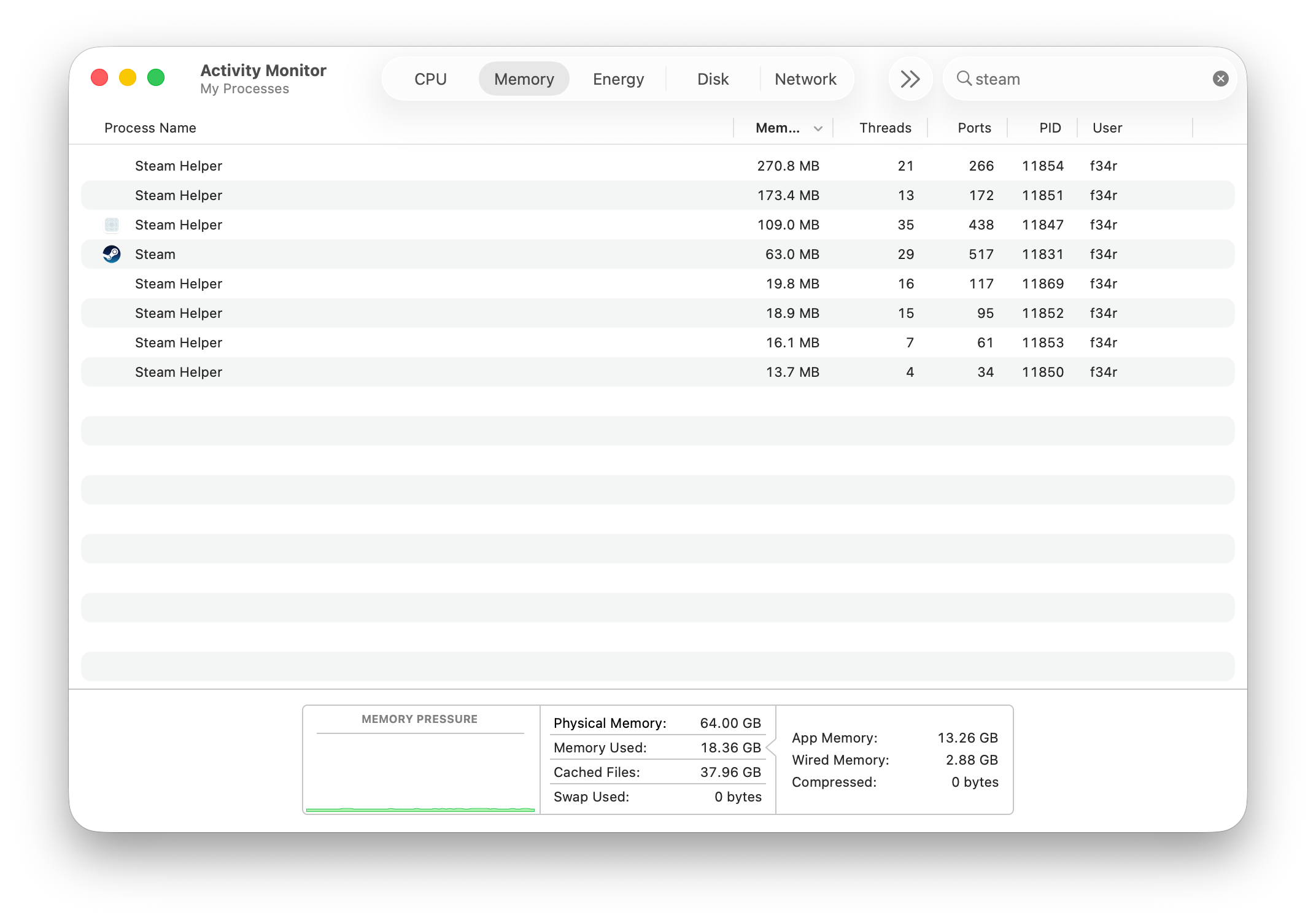Viewport: 1316px width, 923px height.
Task: Click the Memory Used 18.36 GB entry
Action: coord(657,747)
